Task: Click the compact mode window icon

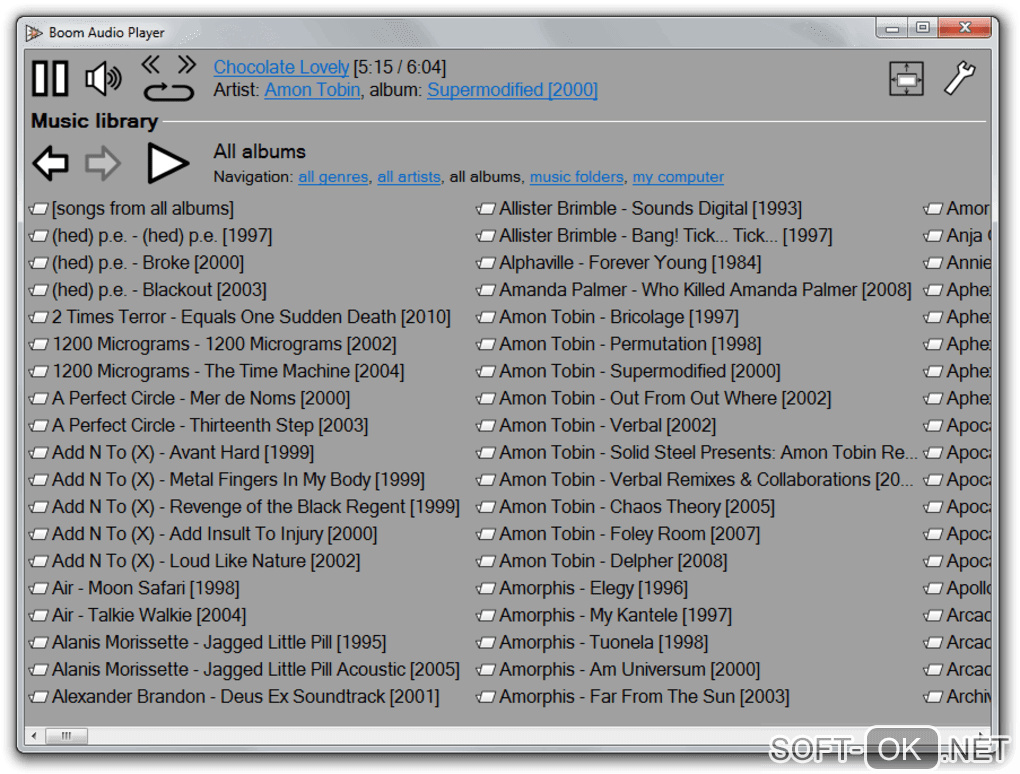Action: [x=906, y=79]
